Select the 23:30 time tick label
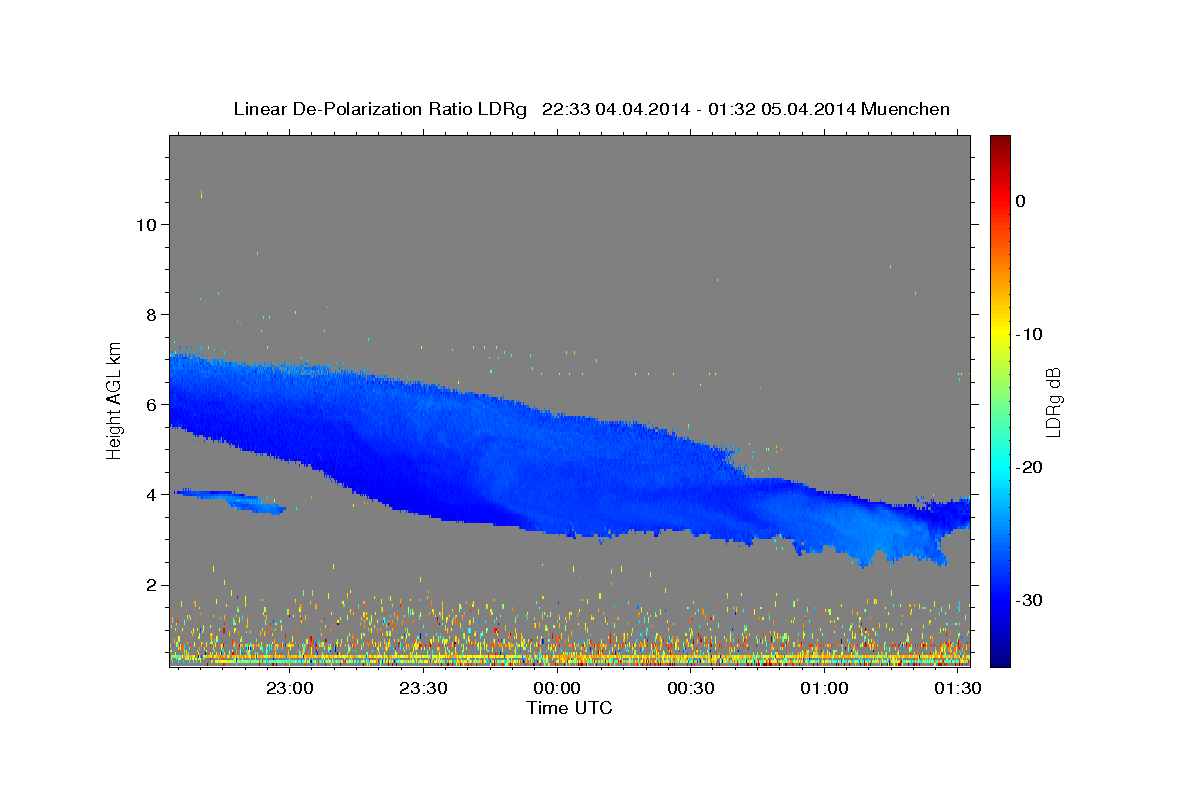Screen dimensions: 1200x800 click(x=423, y=689)
